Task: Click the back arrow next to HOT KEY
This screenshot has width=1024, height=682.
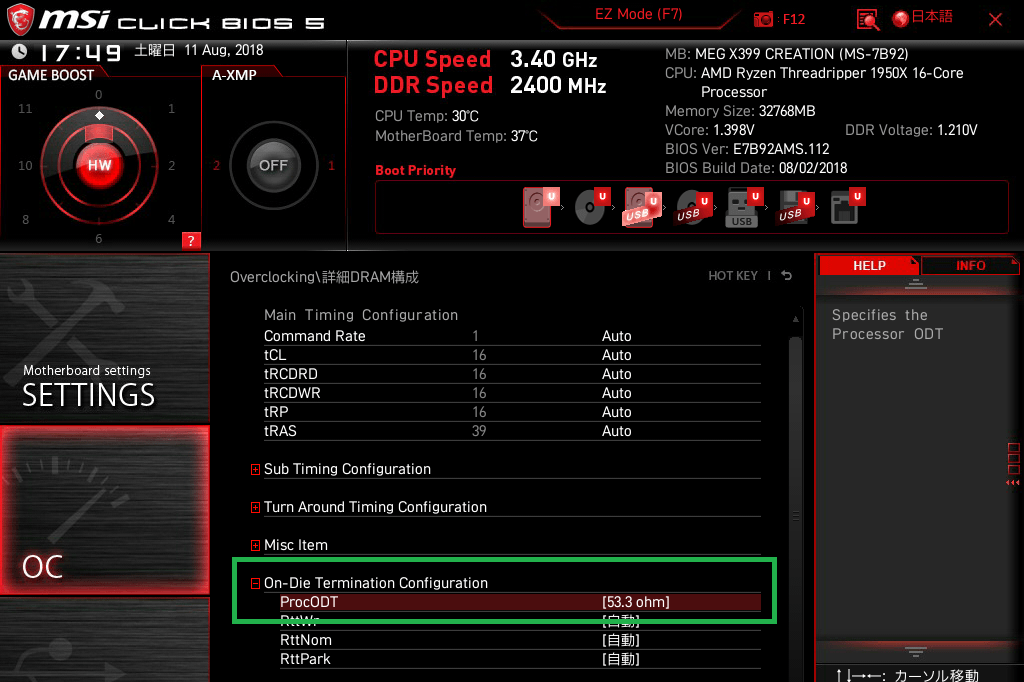Action: (787, 276)
